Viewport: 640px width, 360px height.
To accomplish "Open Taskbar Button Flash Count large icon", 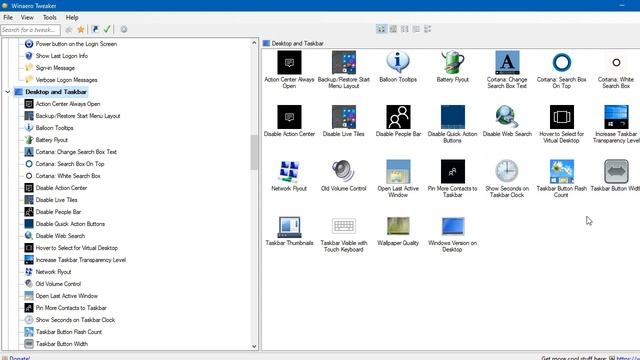I will [x=562, y=171].
